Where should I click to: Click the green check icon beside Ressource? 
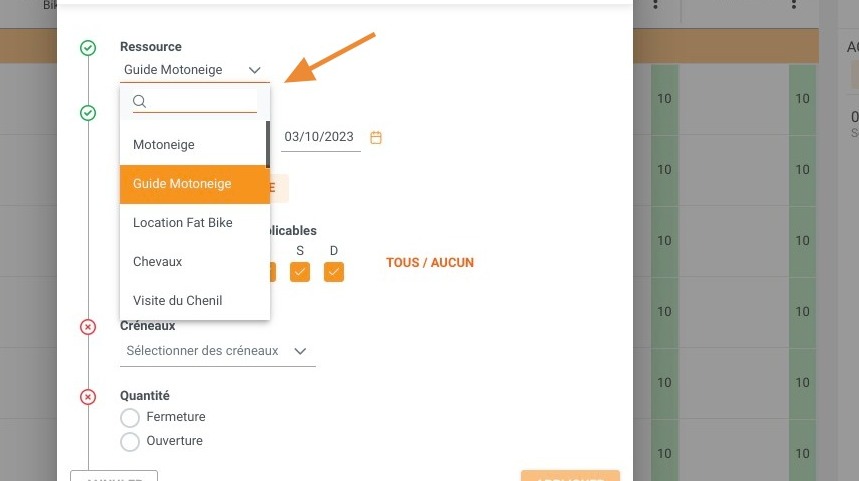tap(88, 48)
